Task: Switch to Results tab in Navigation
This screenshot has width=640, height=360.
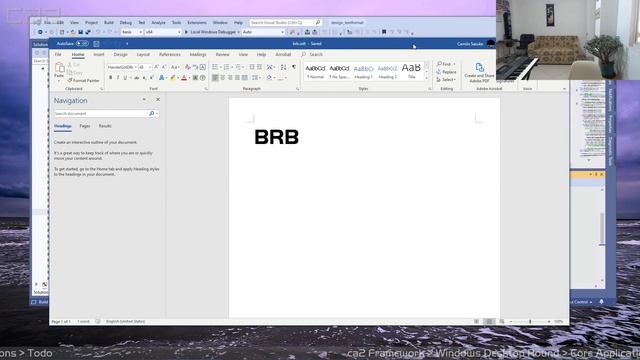Action: pyautogui.click(x=105, y=126)
